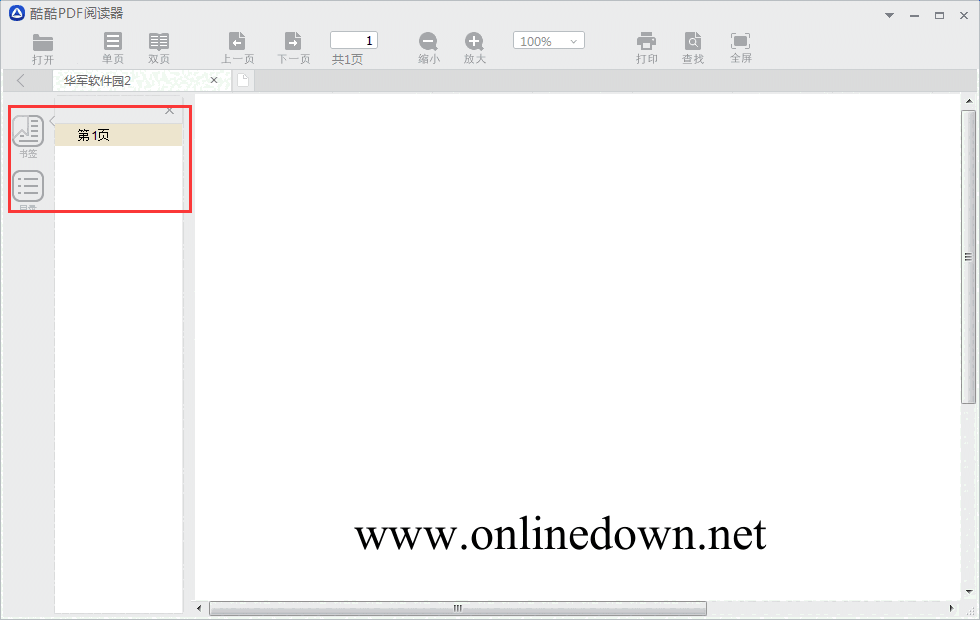This screenshot has width=980, height=620.
Task: Open a PDF with the 打开 folder icon
Action: pyautogui.click(x=42, y=49)
